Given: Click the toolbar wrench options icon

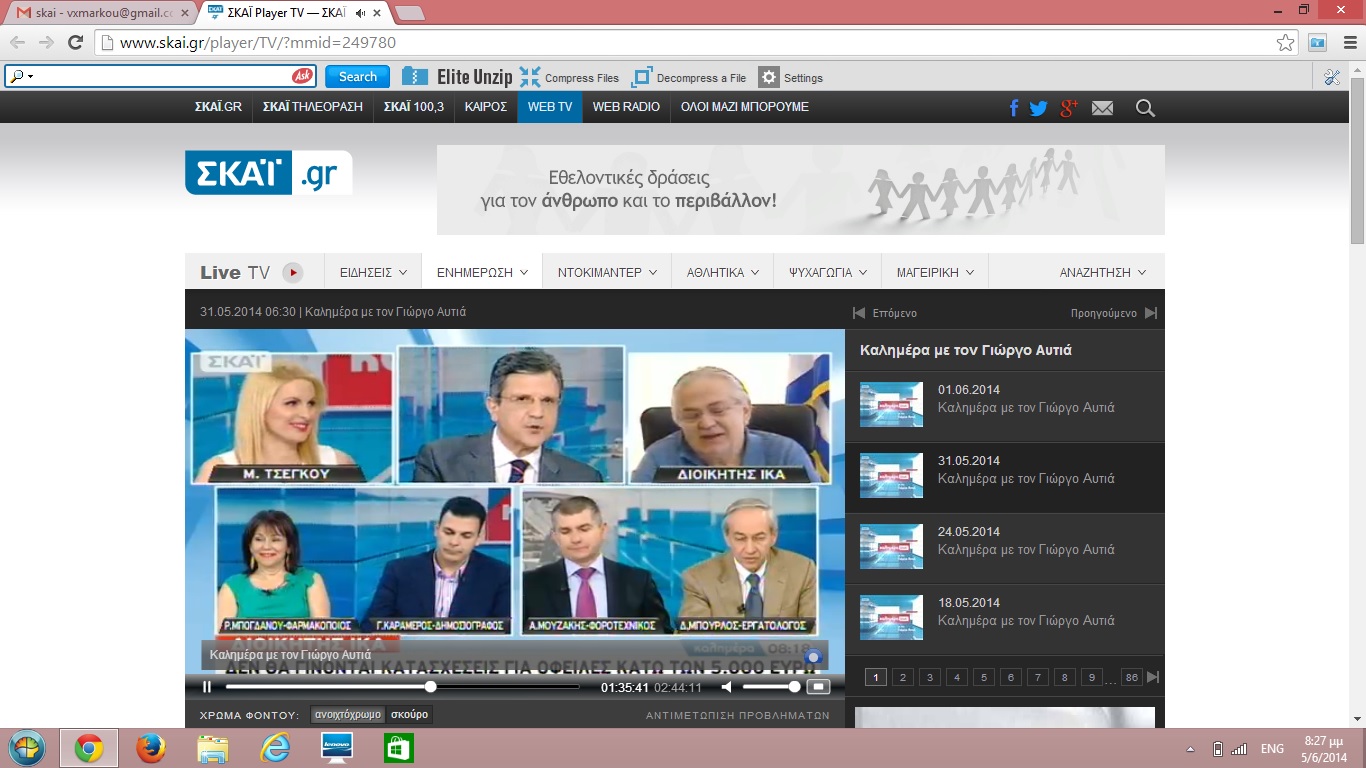Looking at the screenshot, I should click(1331, 77).
